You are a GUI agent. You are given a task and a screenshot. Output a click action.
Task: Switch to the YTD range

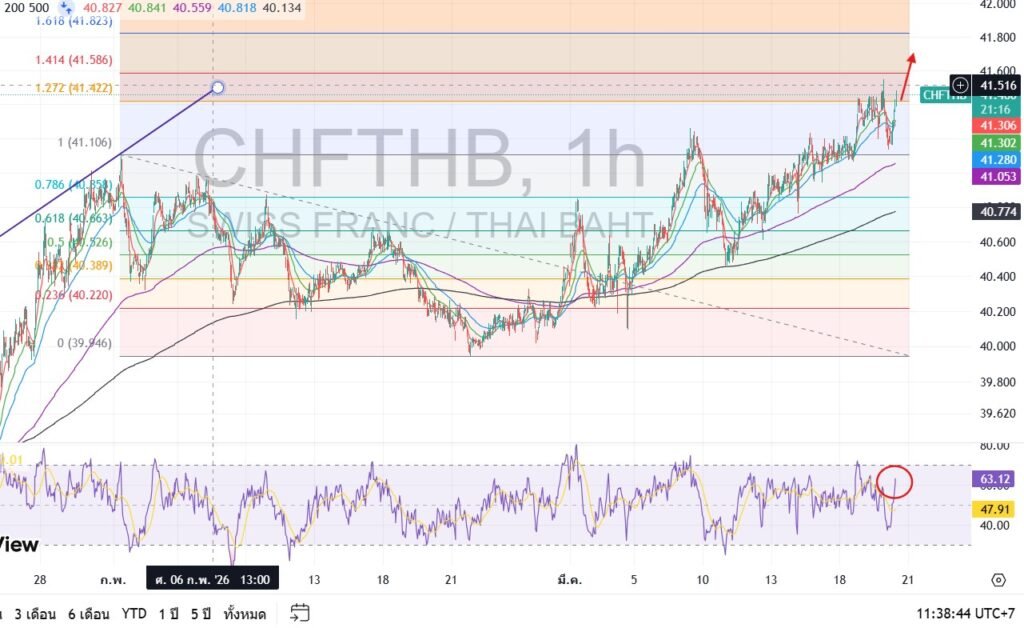[136, 614]
